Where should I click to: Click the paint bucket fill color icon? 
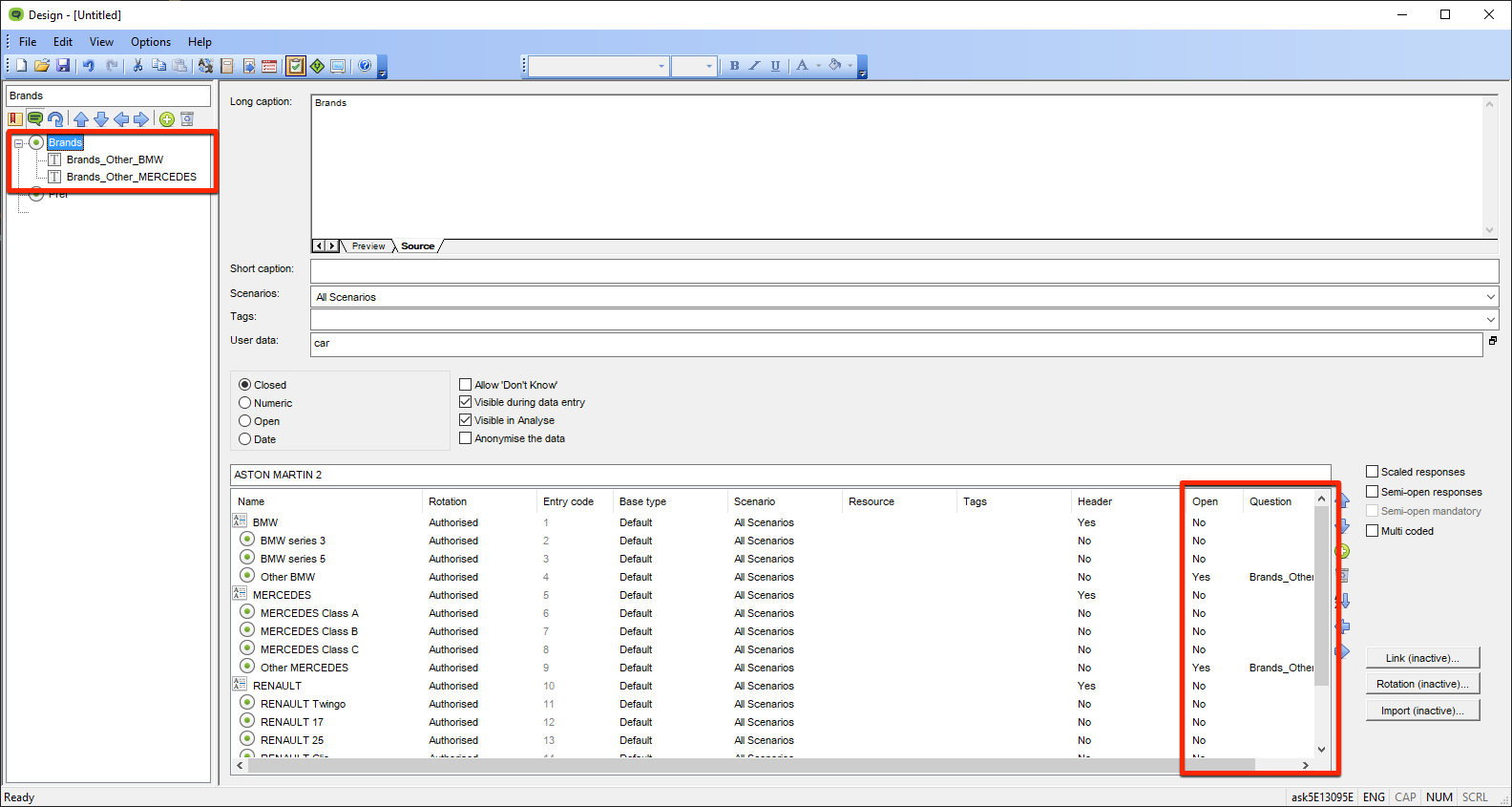pyautogui.click(x=834, y=66)
